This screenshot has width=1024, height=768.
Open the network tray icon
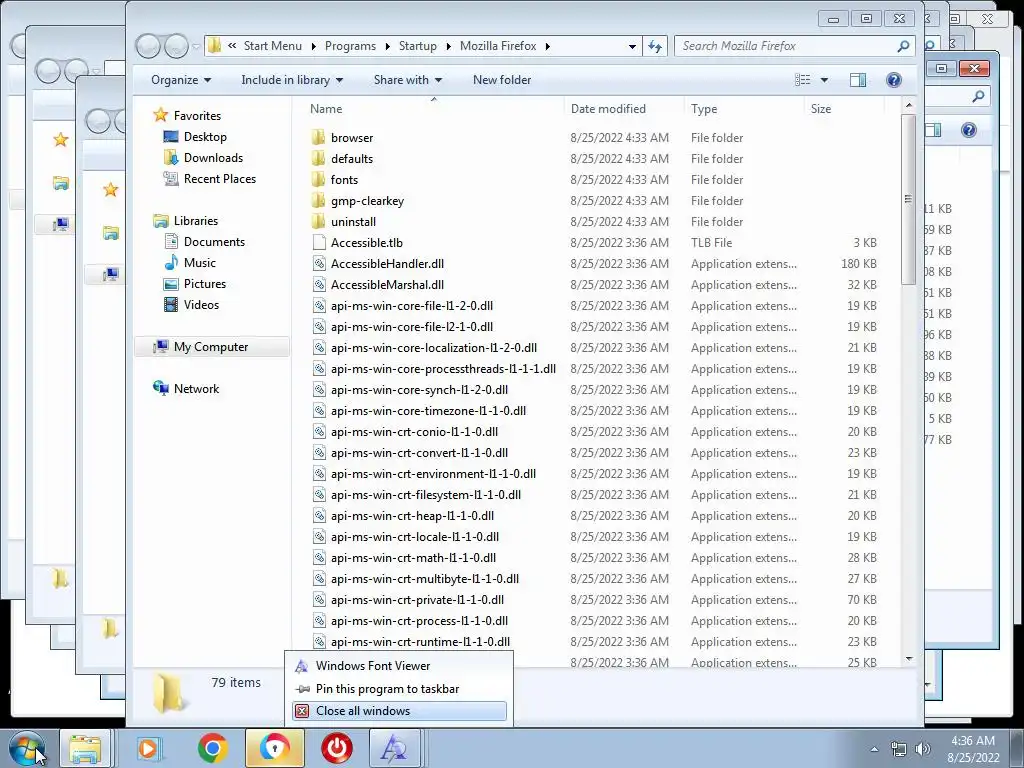[899, 749]
